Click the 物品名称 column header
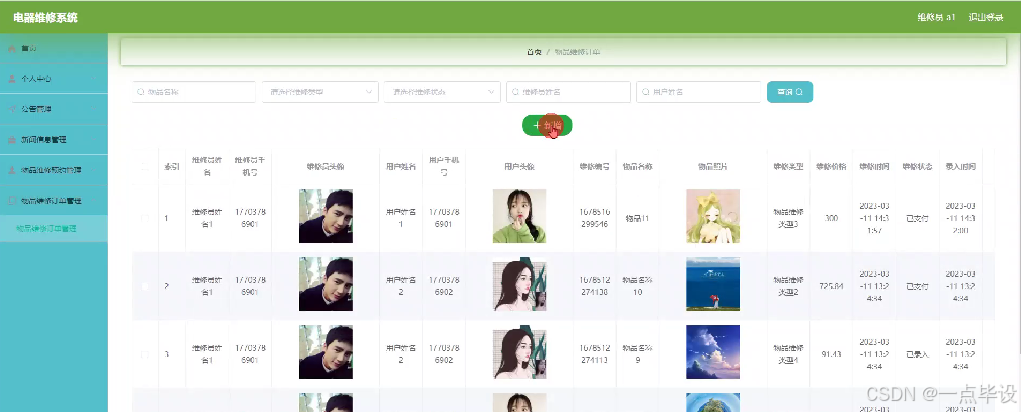Image resolution: width=1021 pixels, height=412 pixels. tap(637, 167)
